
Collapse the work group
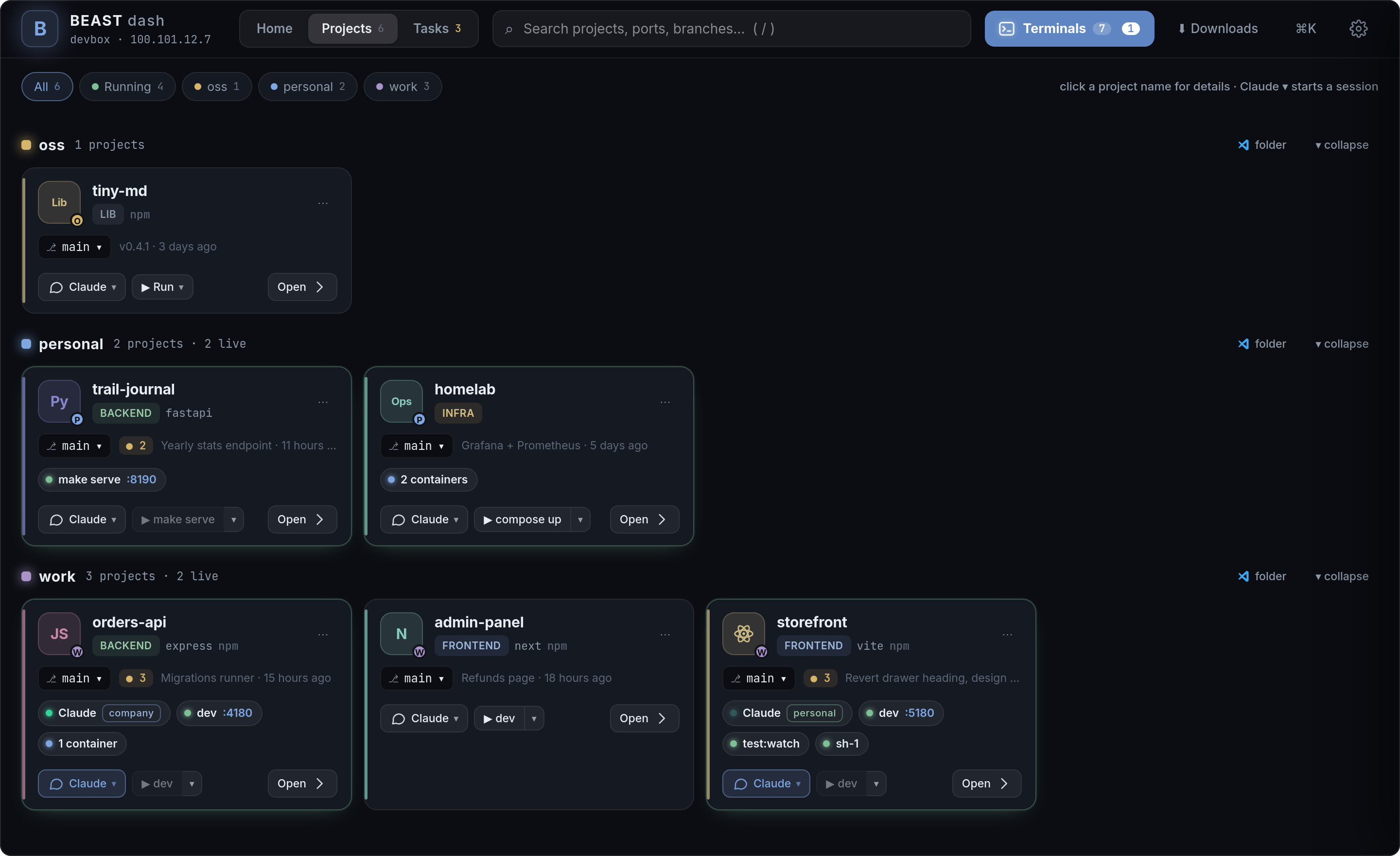point(1342,576)
